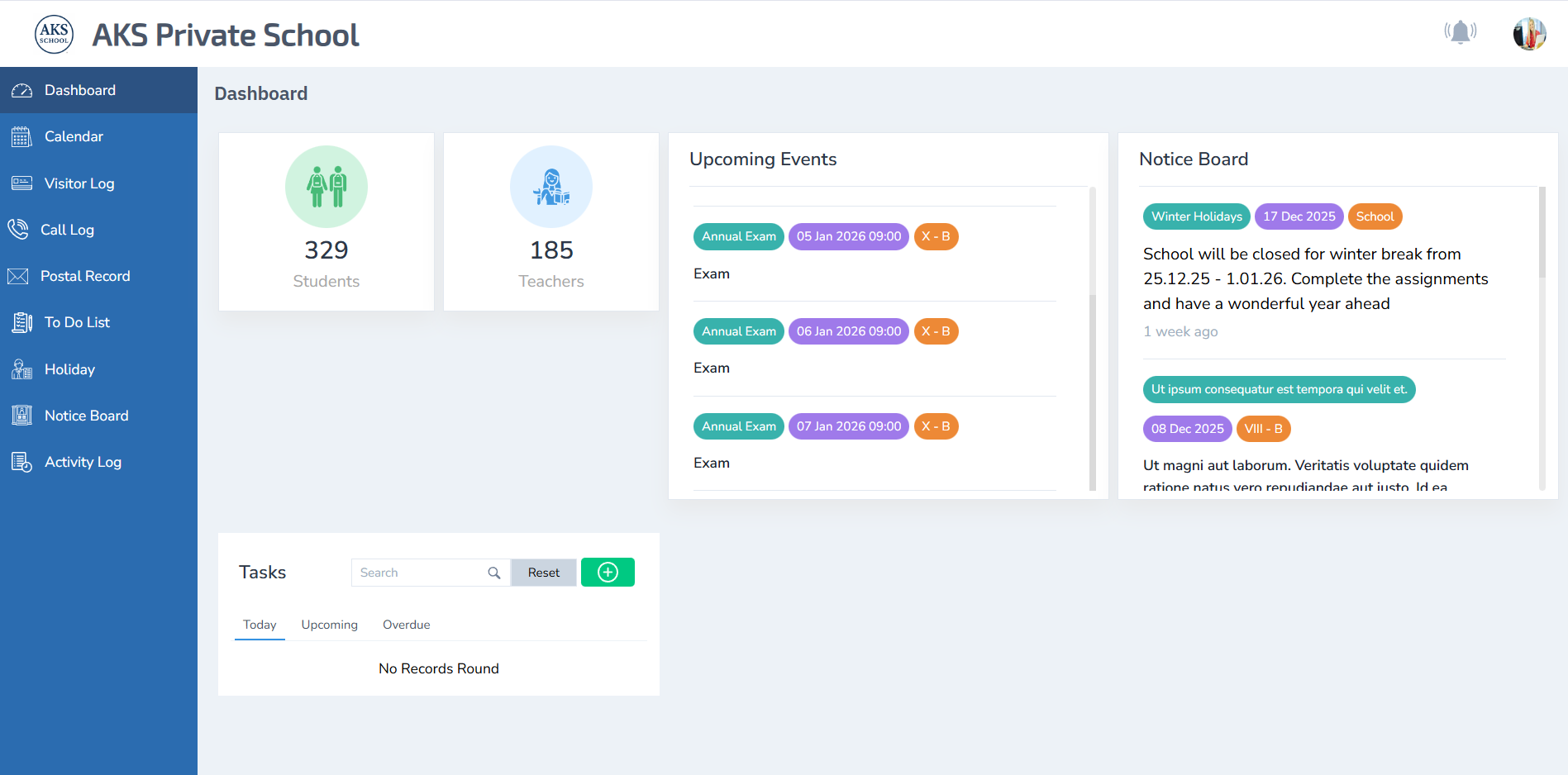
Task: Select Dashboard in the sidebar
Action: [x=79, y=90]
